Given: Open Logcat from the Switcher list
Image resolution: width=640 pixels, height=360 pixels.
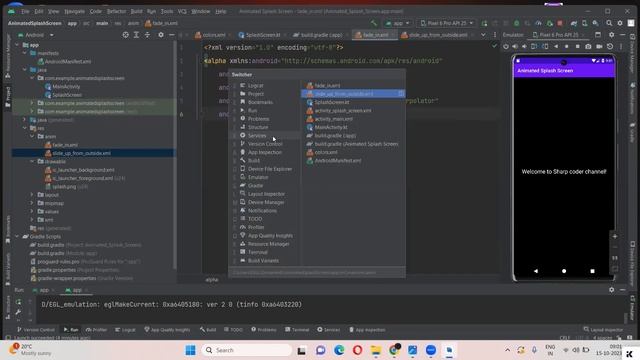Looking at the screenshot, I should (x=256, y=85).
